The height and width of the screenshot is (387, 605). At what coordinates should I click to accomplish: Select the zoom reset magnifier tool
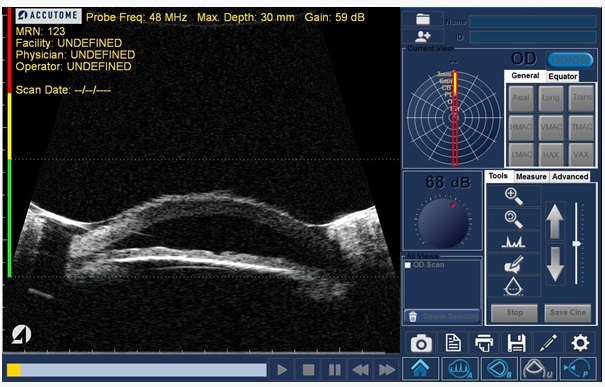pyautogui.click(x=514, y=220)
